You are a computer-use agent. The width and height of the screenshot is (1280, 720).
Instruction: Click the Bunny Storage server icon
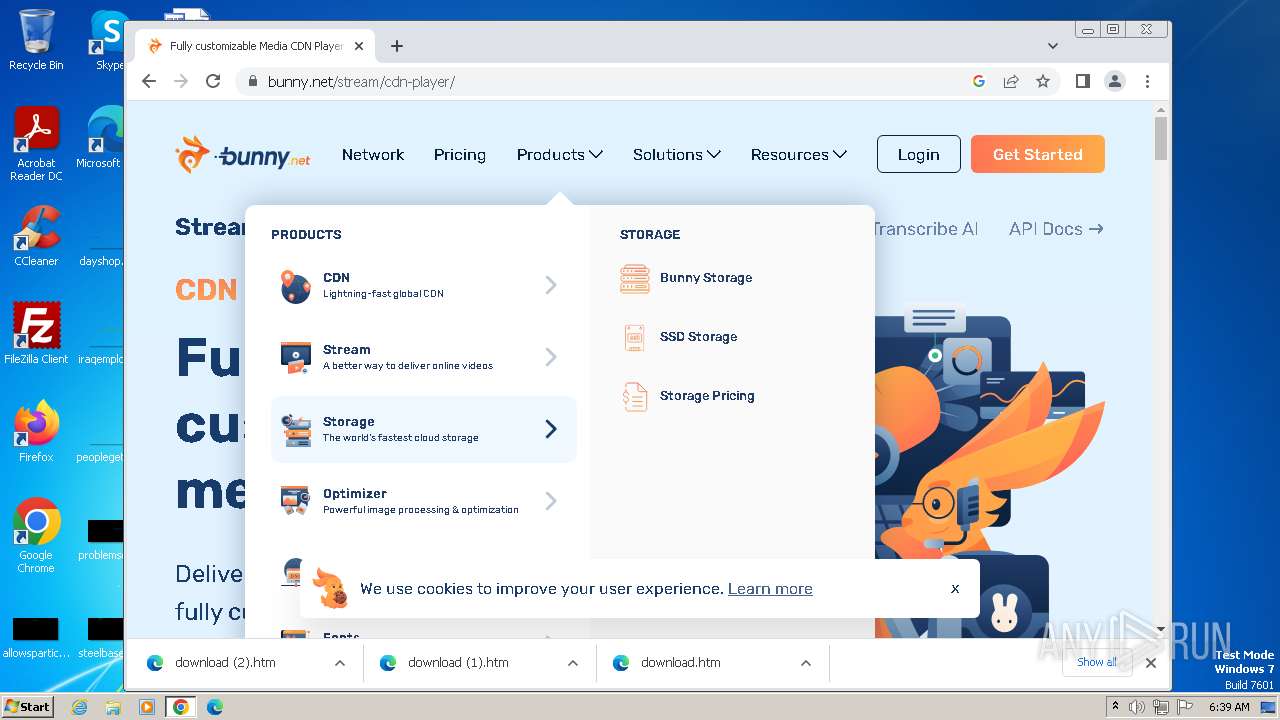click(x=635, y=279)
